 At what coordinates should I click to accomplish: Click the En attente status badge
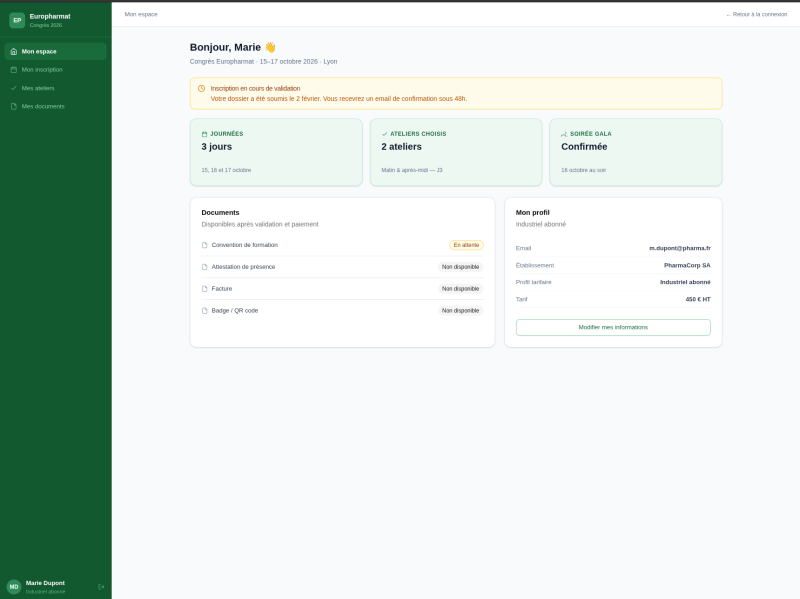[x=466, y=245]
